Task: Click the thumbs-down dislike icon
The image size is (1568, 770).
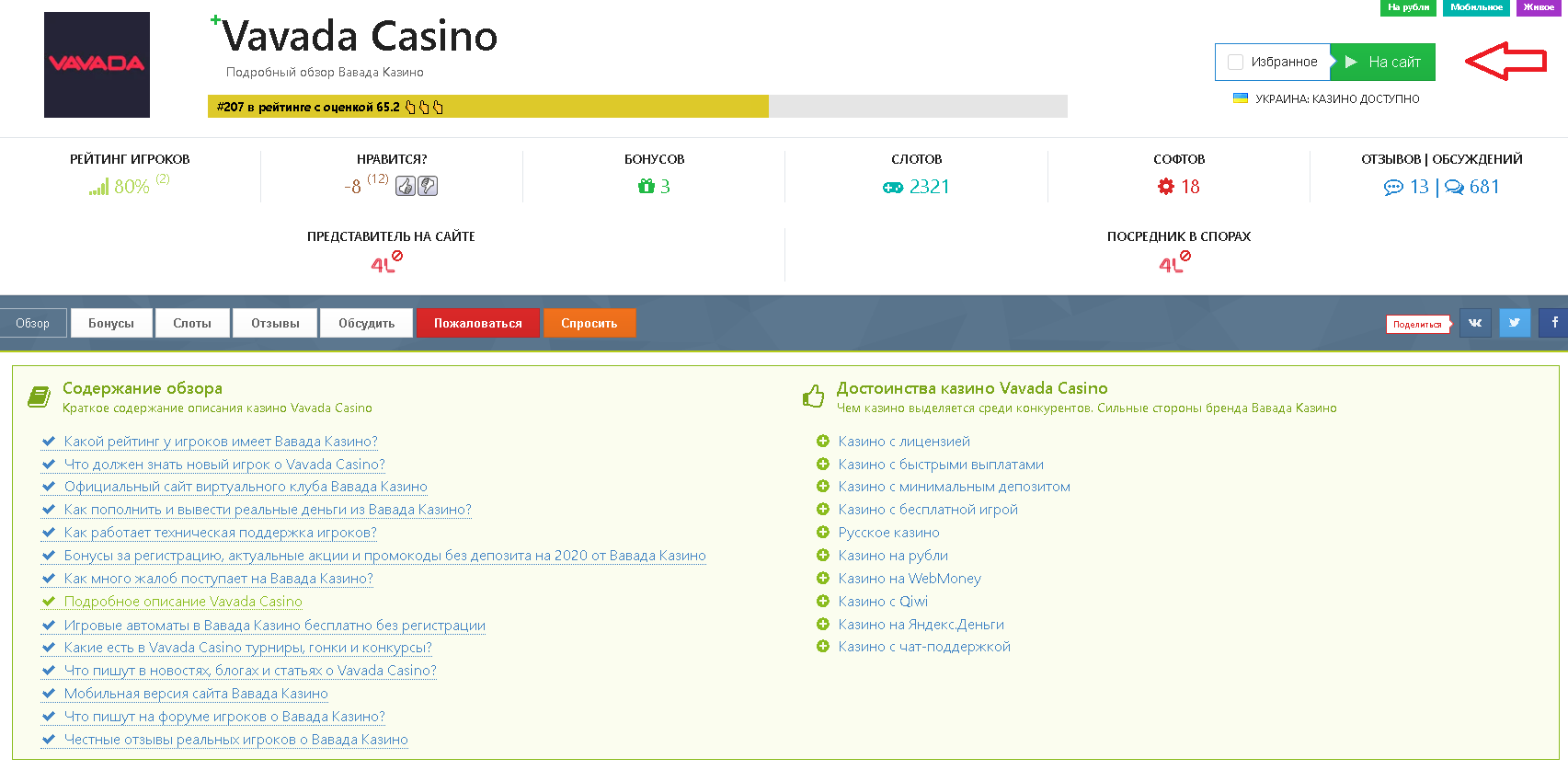Action: point(428,187)
